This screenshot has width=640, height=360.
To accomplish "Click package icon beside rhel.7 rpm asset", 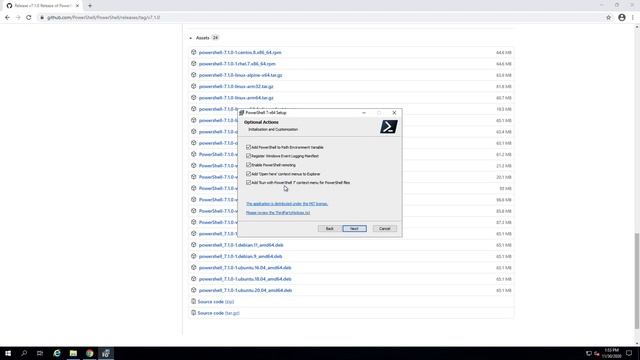I will 193,64.
